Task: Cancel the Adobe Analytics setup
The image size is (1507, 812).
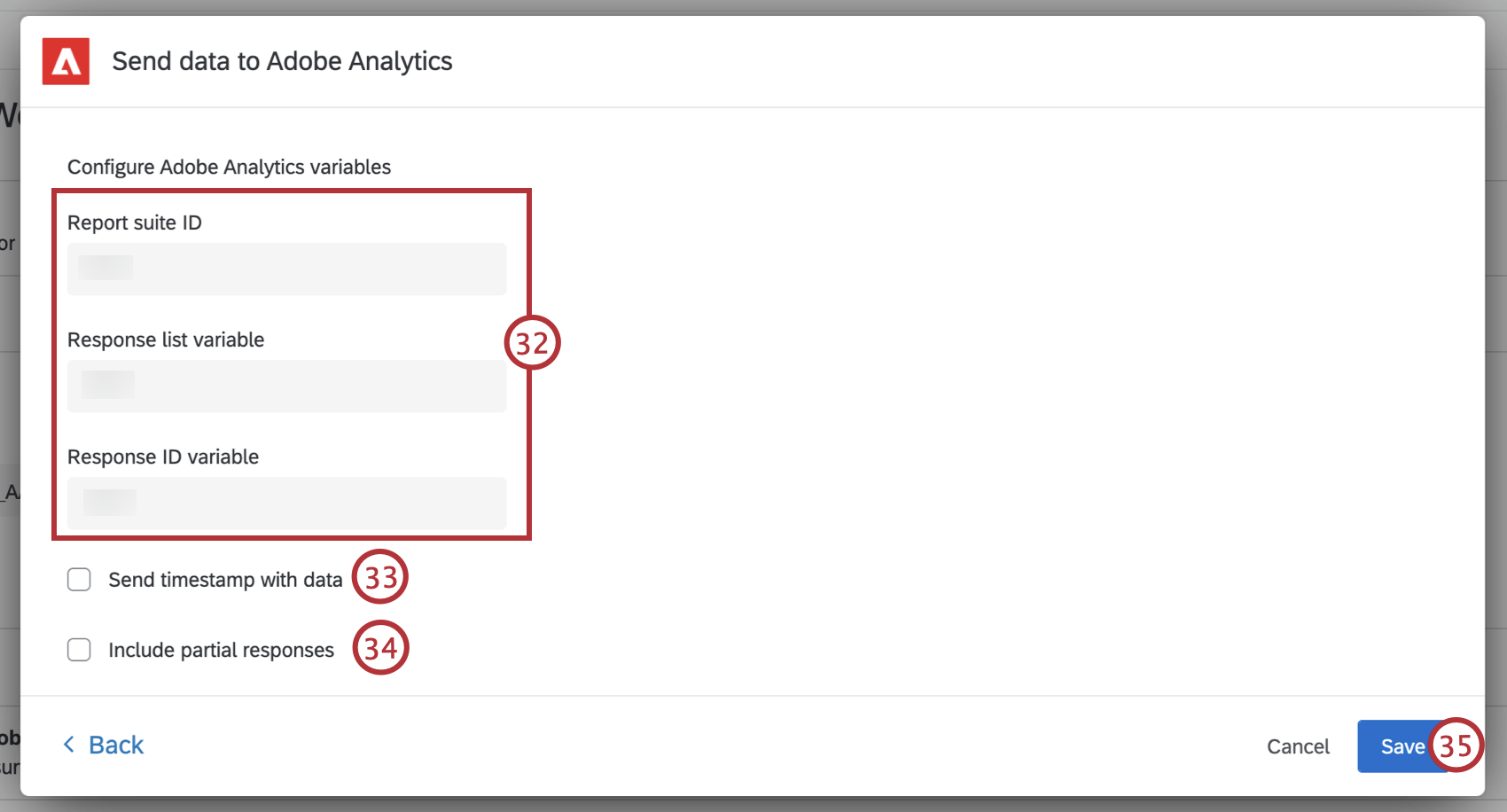Action: coord(1298,746)
